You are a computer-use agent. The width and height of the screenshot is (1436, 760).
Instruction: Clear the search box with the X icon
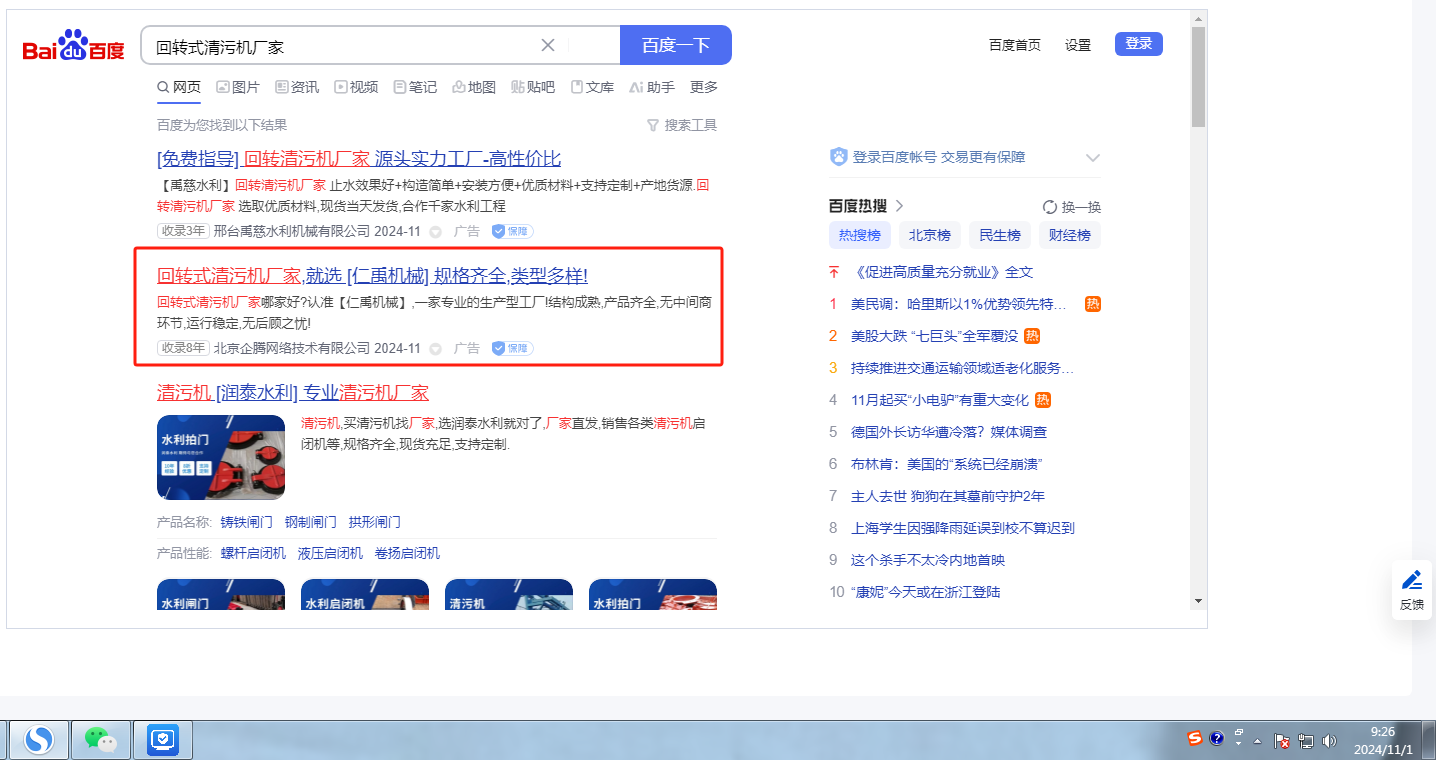click(548, 45)
